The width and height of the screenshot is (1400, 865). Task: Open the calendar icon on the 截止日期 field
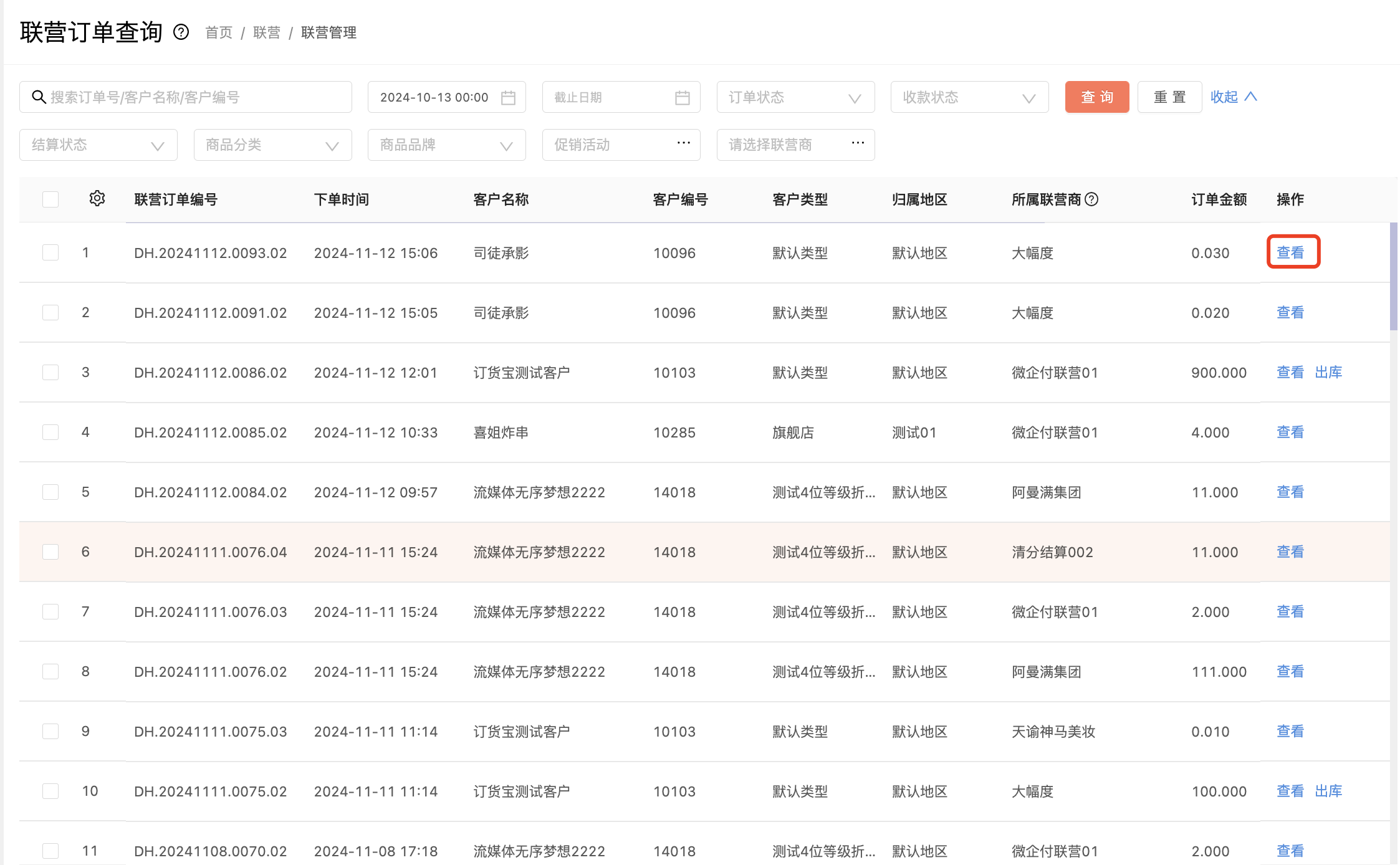(x=683, y=98)
